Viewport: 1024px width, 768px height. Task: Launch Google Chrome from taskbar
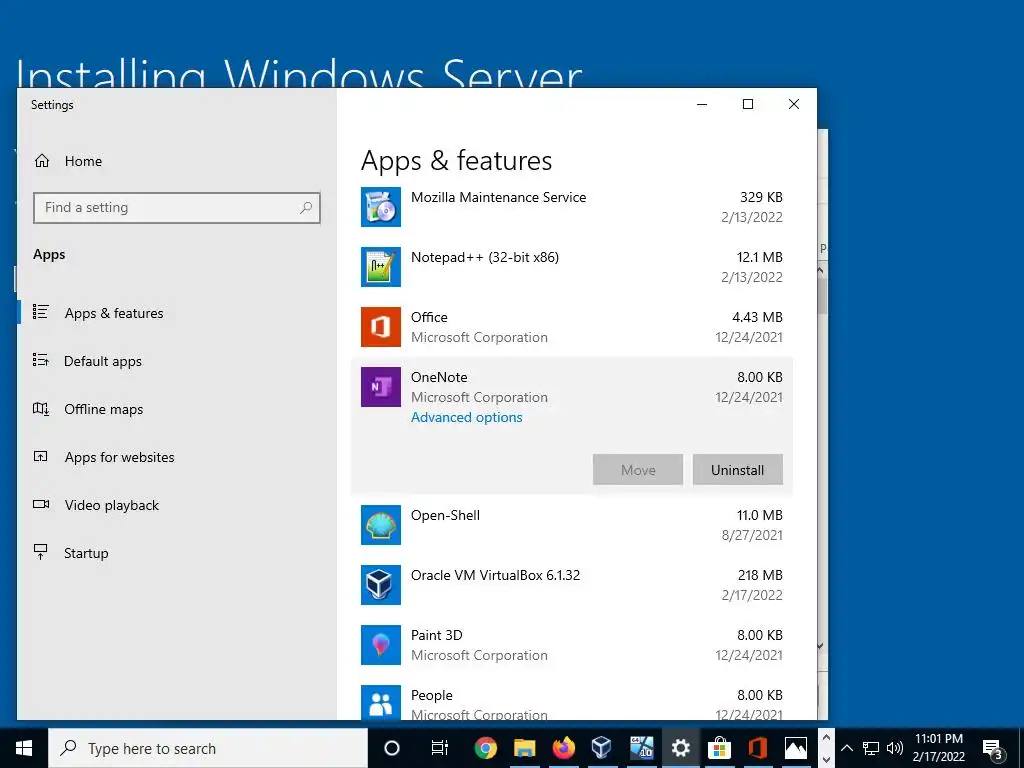coord(485,748)
